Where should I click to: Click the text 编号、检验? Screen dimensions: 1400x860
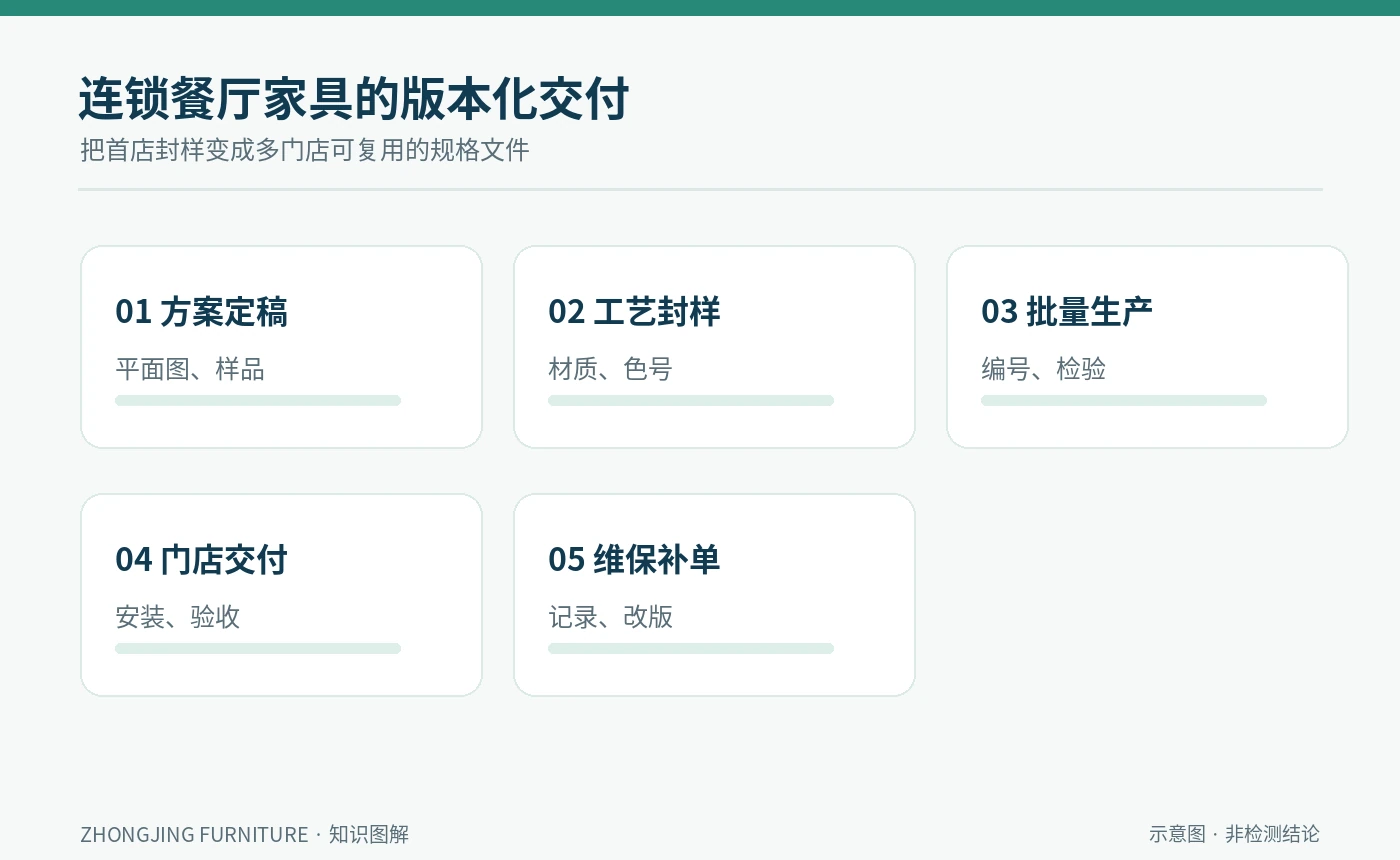pos(1043,369)
